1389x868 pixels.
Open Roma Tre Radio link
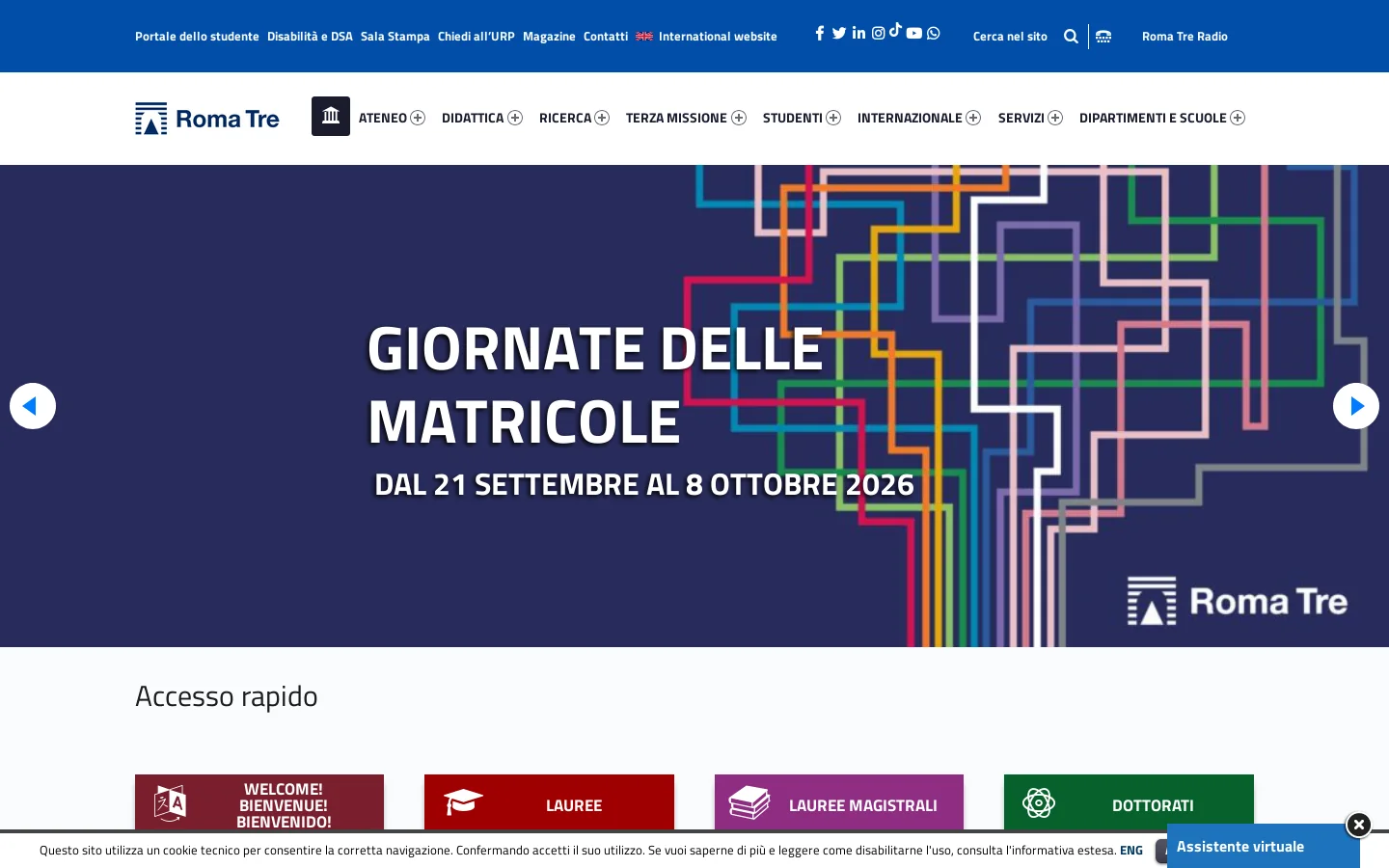click(1185, 37)
